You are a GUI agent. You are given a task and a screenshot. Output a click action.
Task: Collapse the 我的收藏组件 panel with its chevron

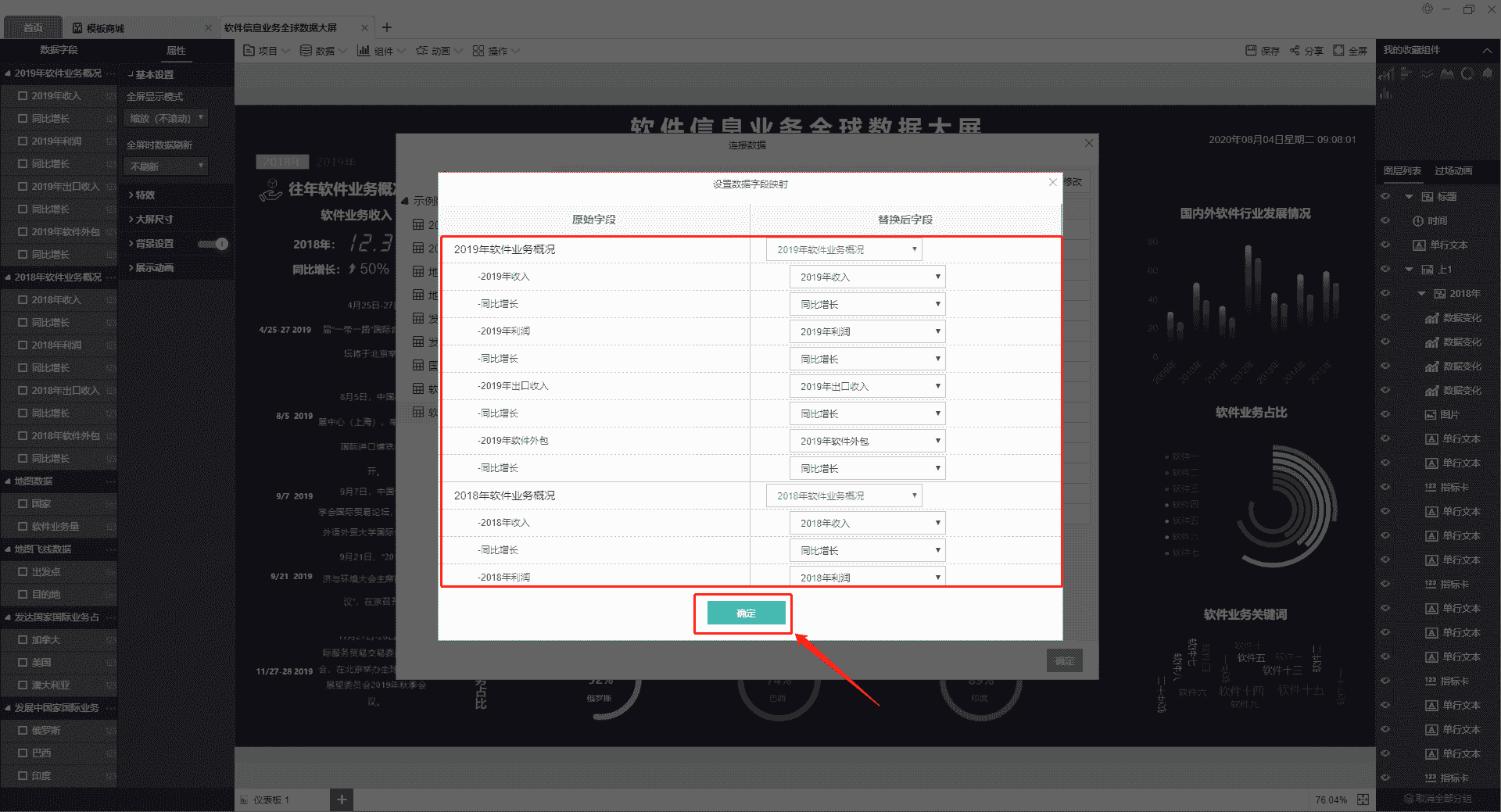[1487, 51]
